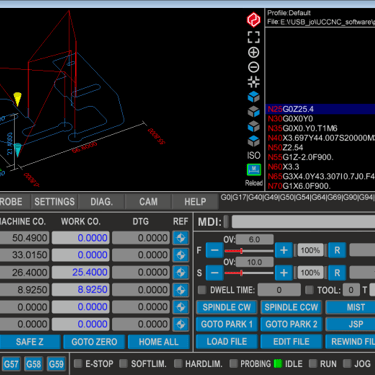This screenshot has height=375, width=375.
Task: Zoom in the toolpath viewer
Action: (254, 52)
